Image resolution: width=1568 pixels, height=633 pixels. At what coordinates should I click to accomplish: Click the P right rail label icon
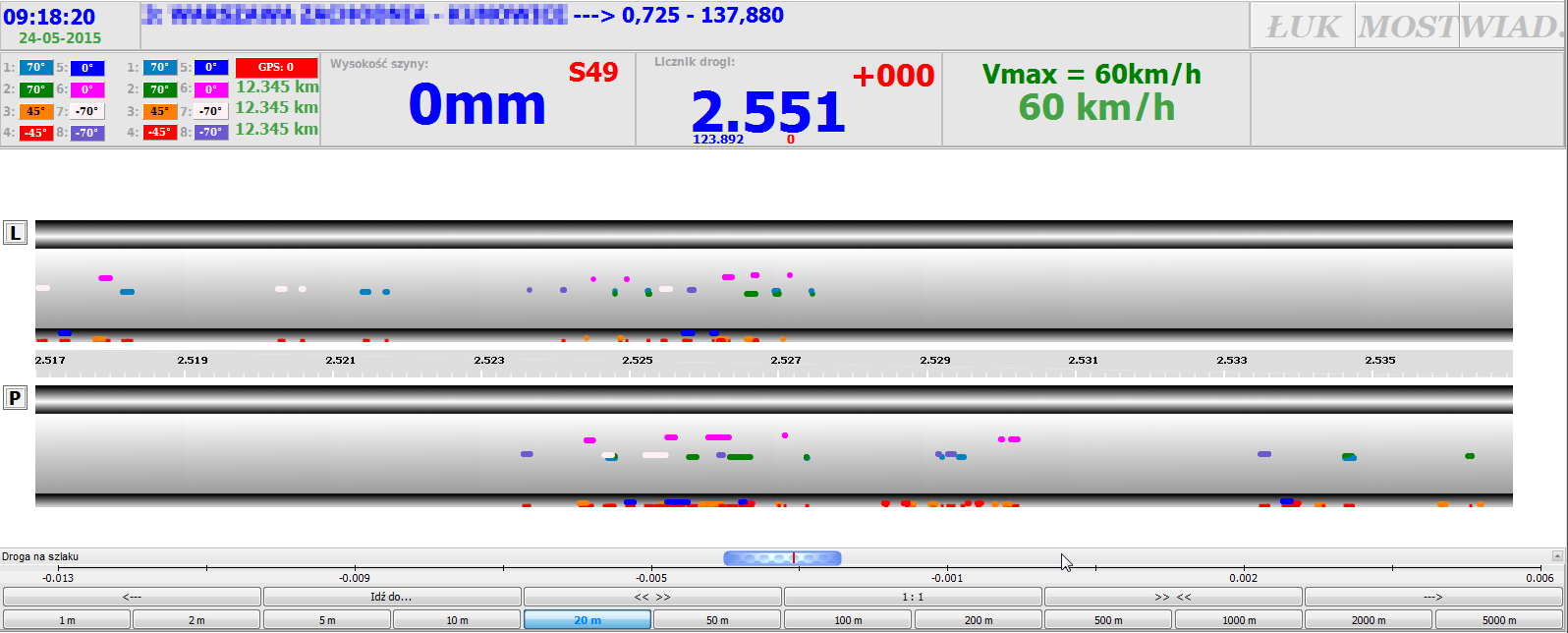[16, 398]
